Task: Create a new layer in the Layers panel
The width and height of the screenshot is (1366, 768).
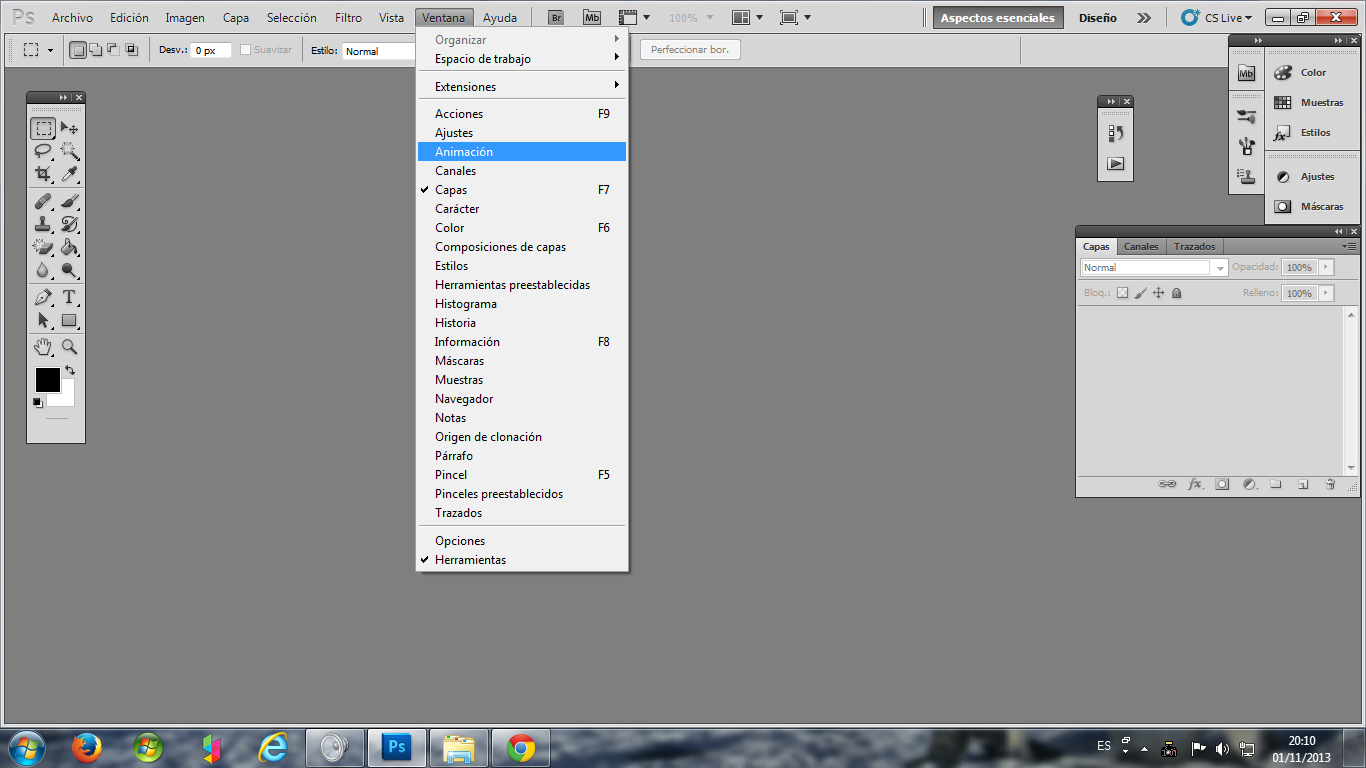Action: coord(1302,484)
